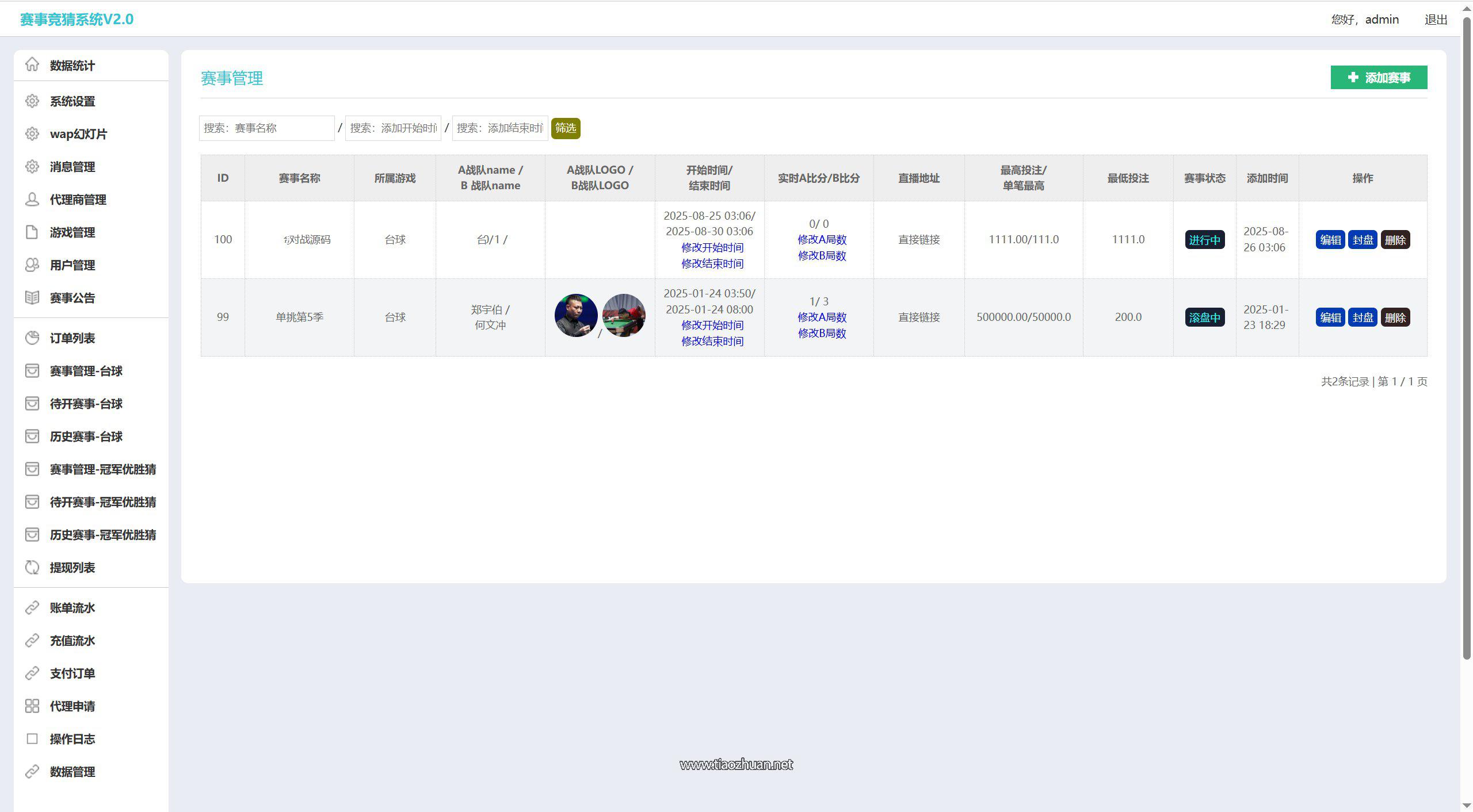Click the 郑宇伯 team logo thumbnail
This screenshot has height=812, width=1473.
coord(575,316)
